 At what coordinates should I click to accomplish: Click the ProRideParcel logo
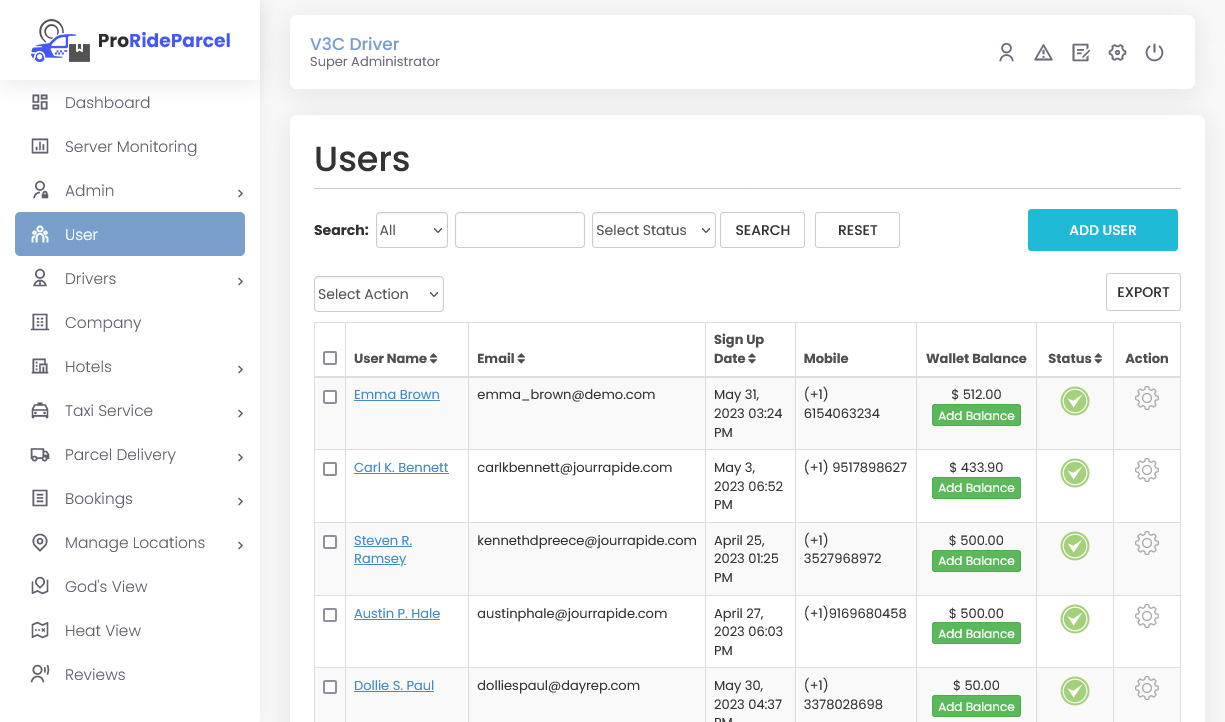pos(130,41)
